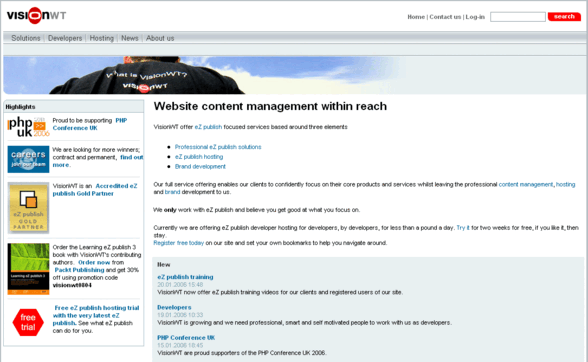Viewport: 588px width, 362px height.
Task: Go to Home link in header
Action: [416, 17]
